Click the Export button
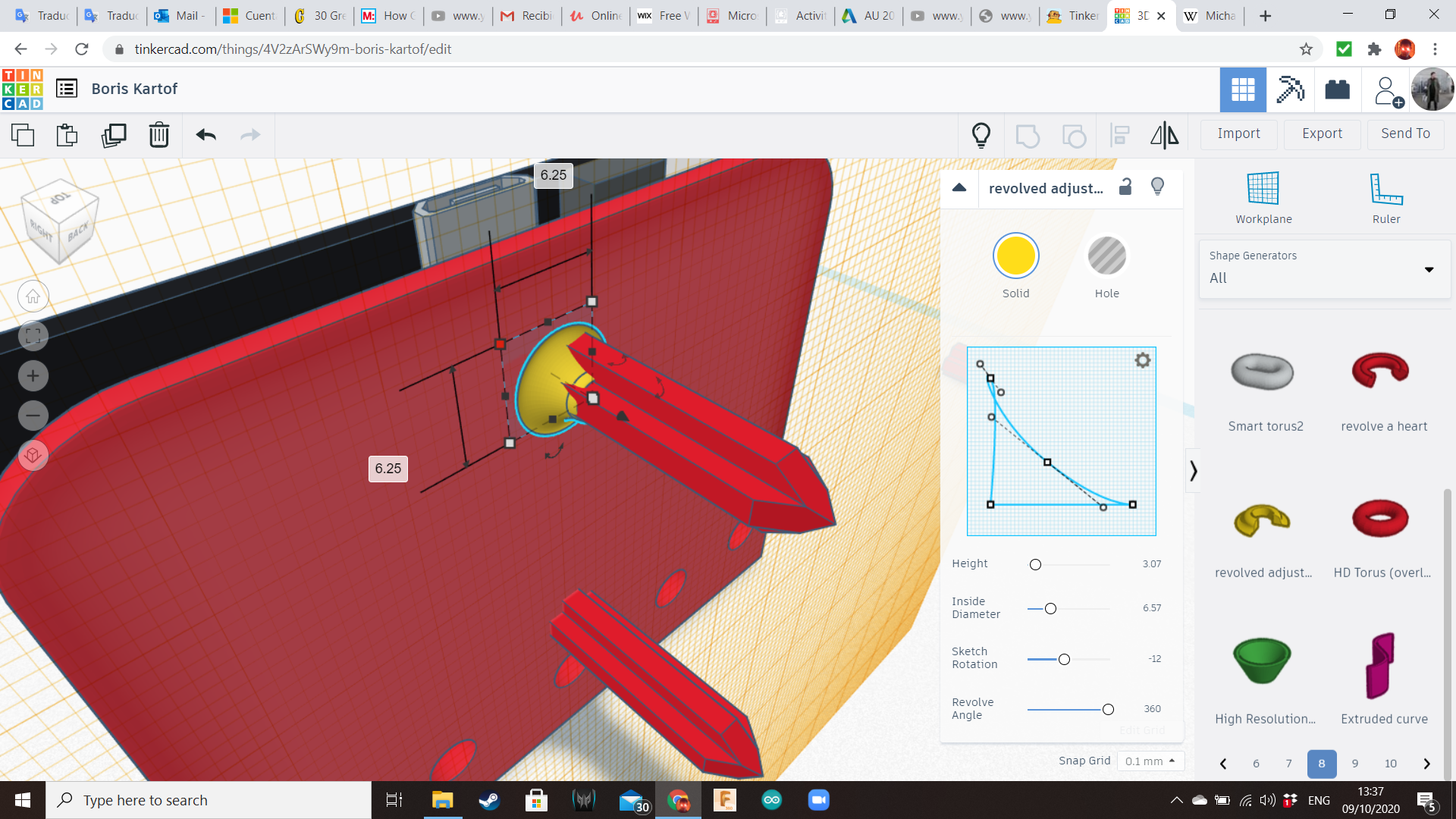1456x819 pixels. click(x=1321, y=133)
